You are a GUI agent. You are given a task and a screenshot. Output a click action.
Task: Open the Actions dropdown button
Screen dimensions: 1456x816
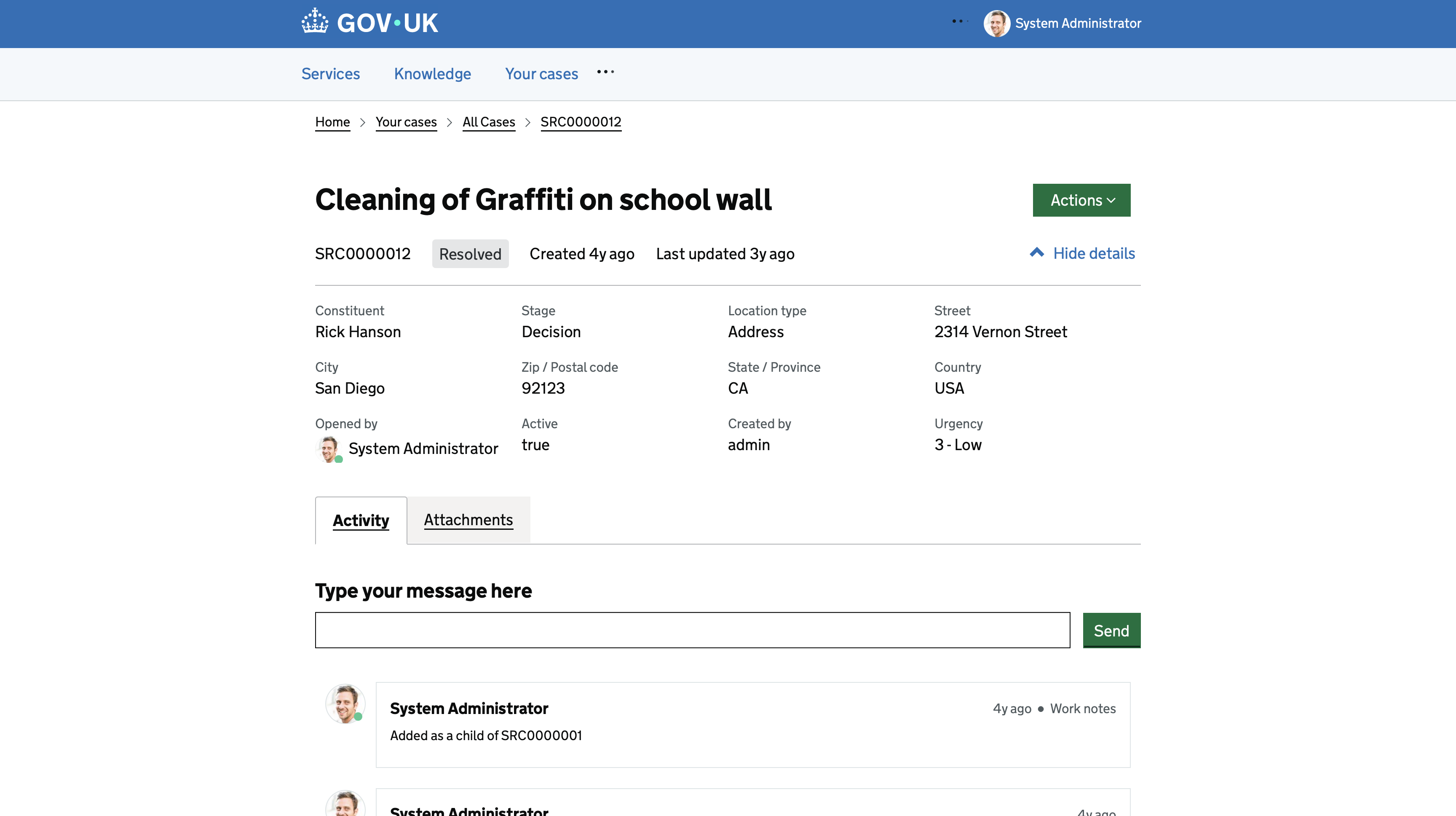click(1081, 200)
